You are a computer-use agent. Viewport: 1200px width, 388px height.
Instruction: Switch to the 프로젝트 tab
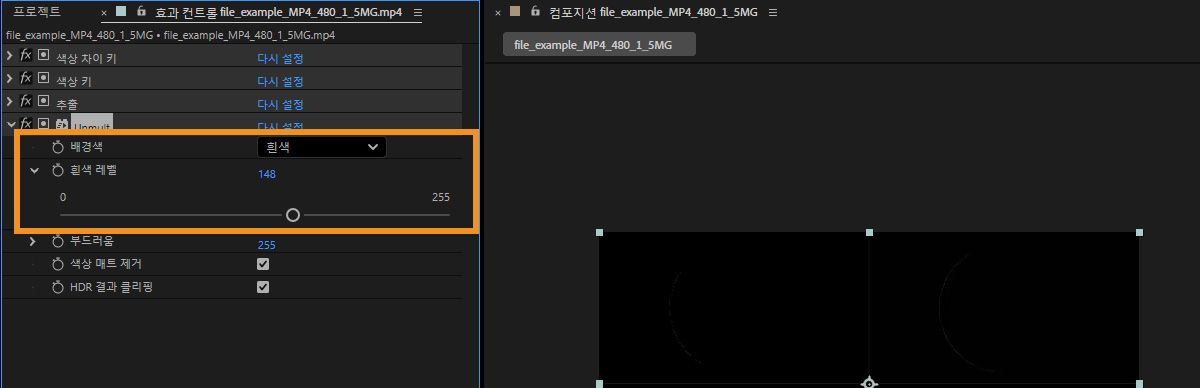pyautogui.click(x=37, y=12)
